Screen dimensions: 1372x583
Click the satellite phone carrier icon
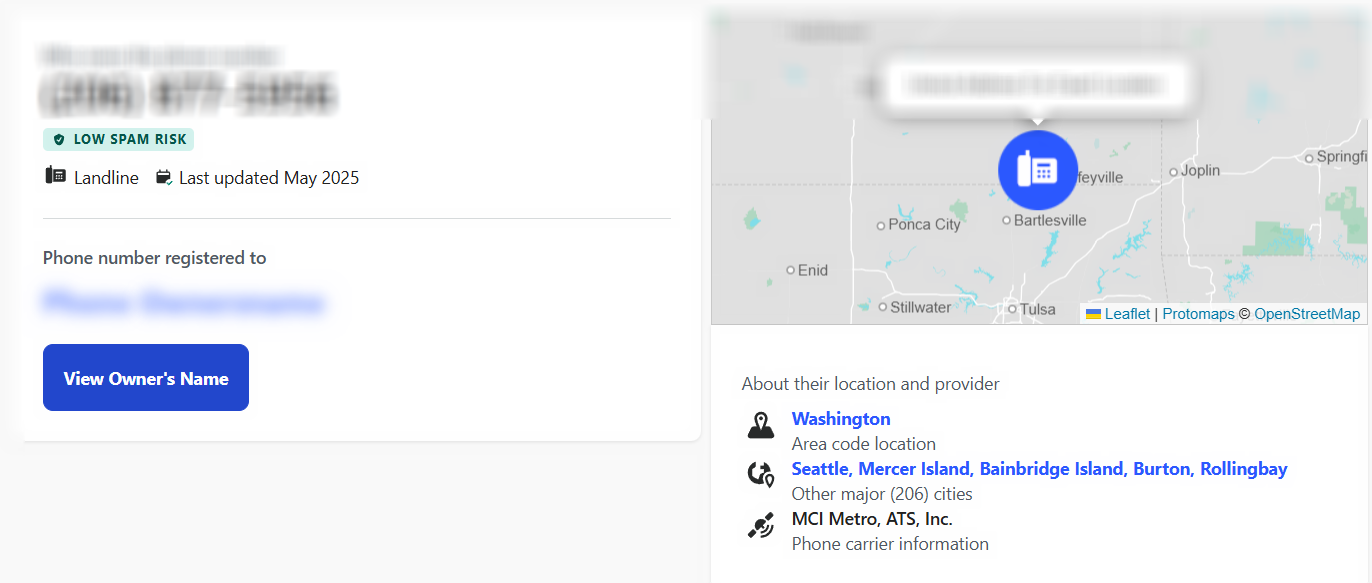point(761,526)
